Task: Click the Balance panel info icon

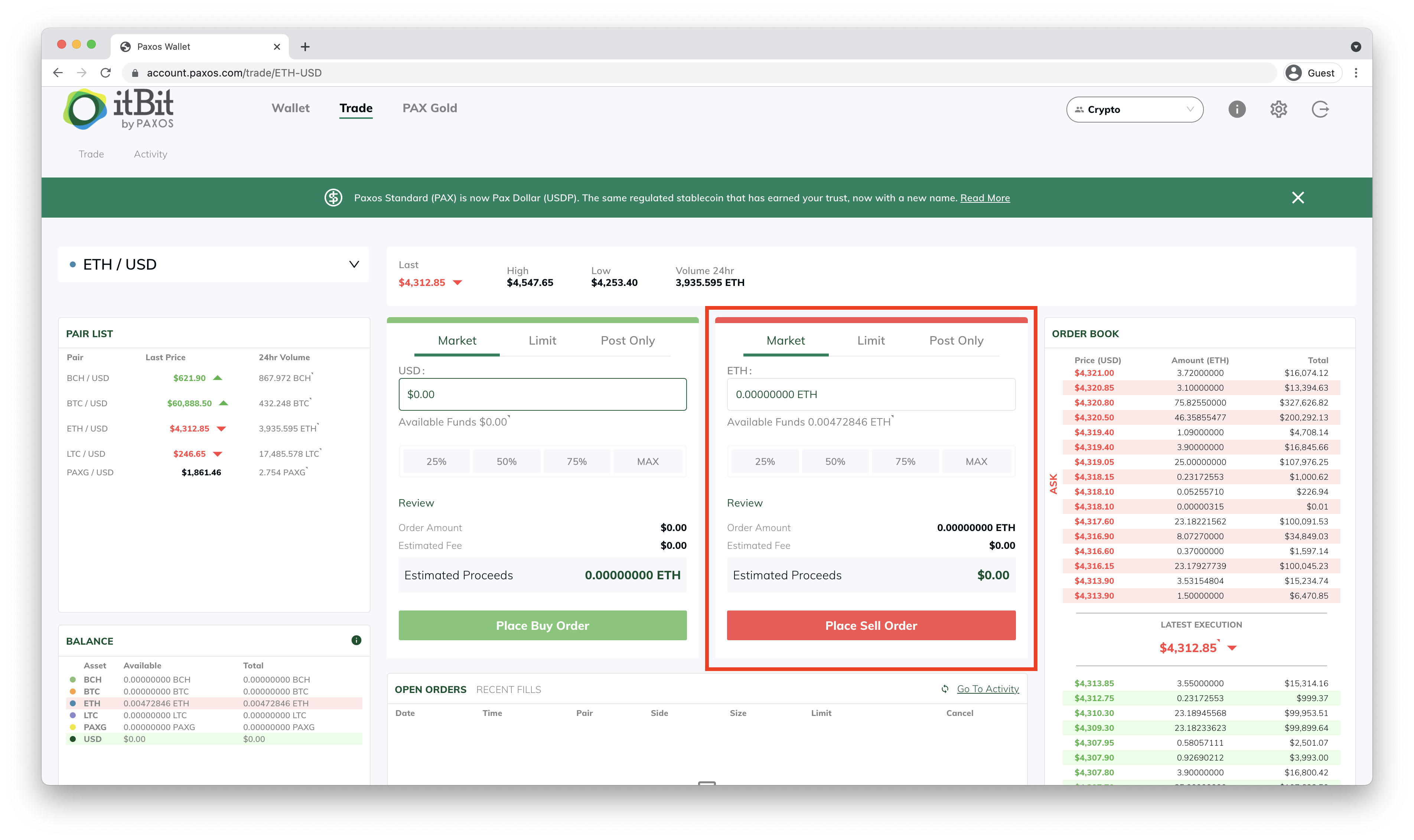Action: click(x=356, y=640)
